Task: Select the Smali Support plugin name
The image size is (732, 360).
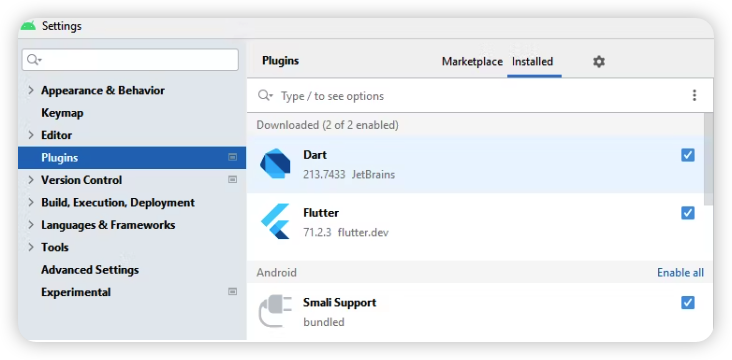Action: click(339, 303)
